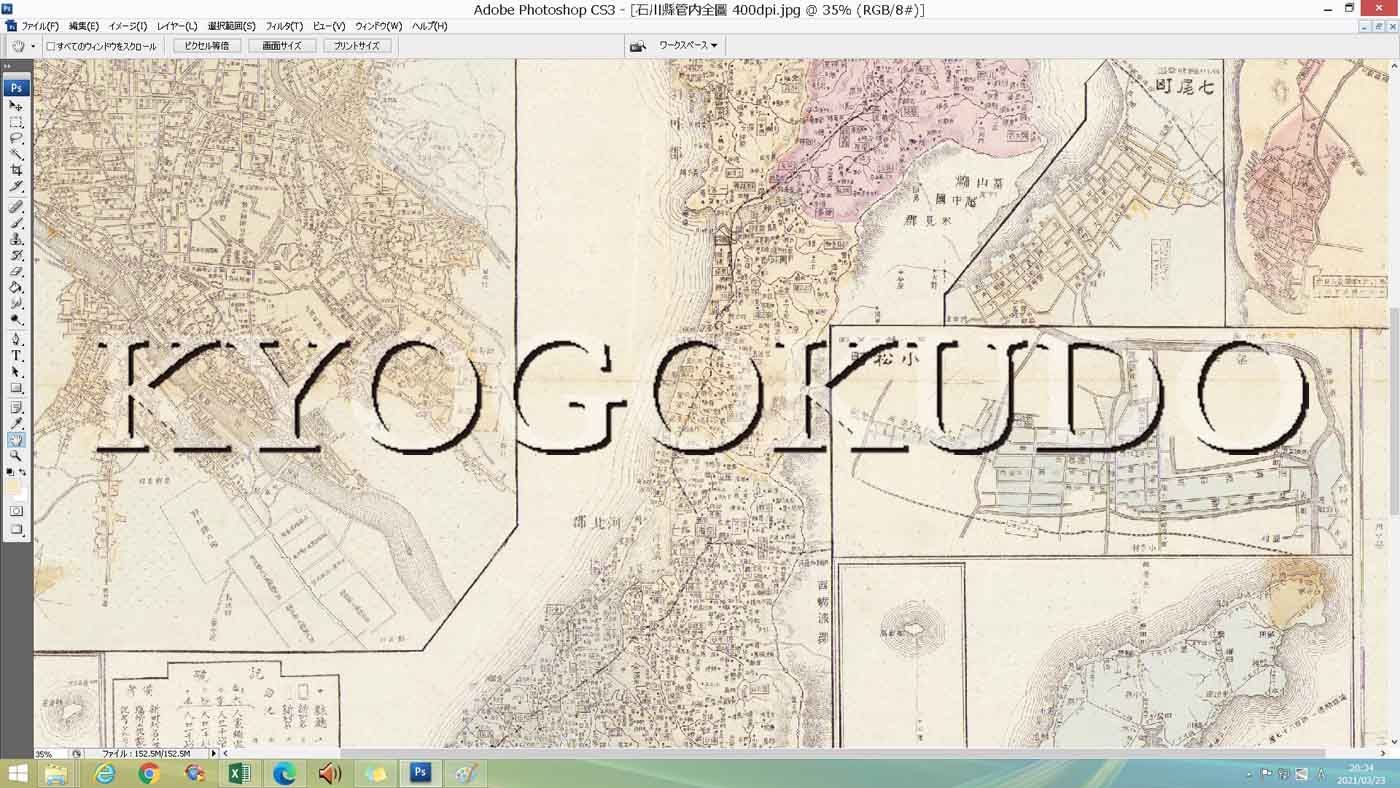Reset to default foreground and background colors
Screen dimensions: 1400x788
11,471
